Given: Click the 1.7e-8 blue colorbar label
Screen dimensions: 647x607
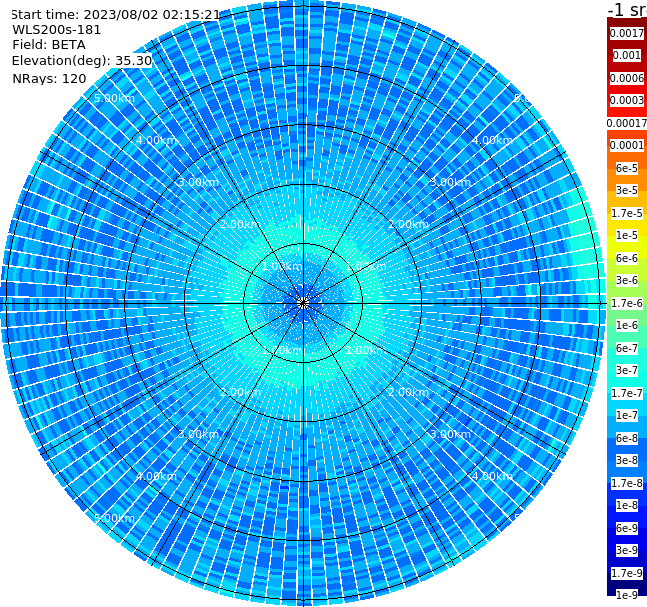Looking at the screenshot, I should pos(627,483).
